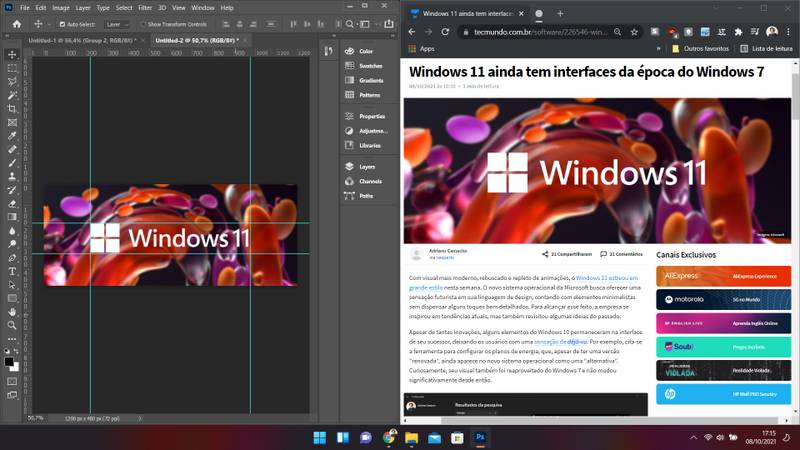Open Chrome from the taskbar
The image size is (800, 450).
(389, 438)
